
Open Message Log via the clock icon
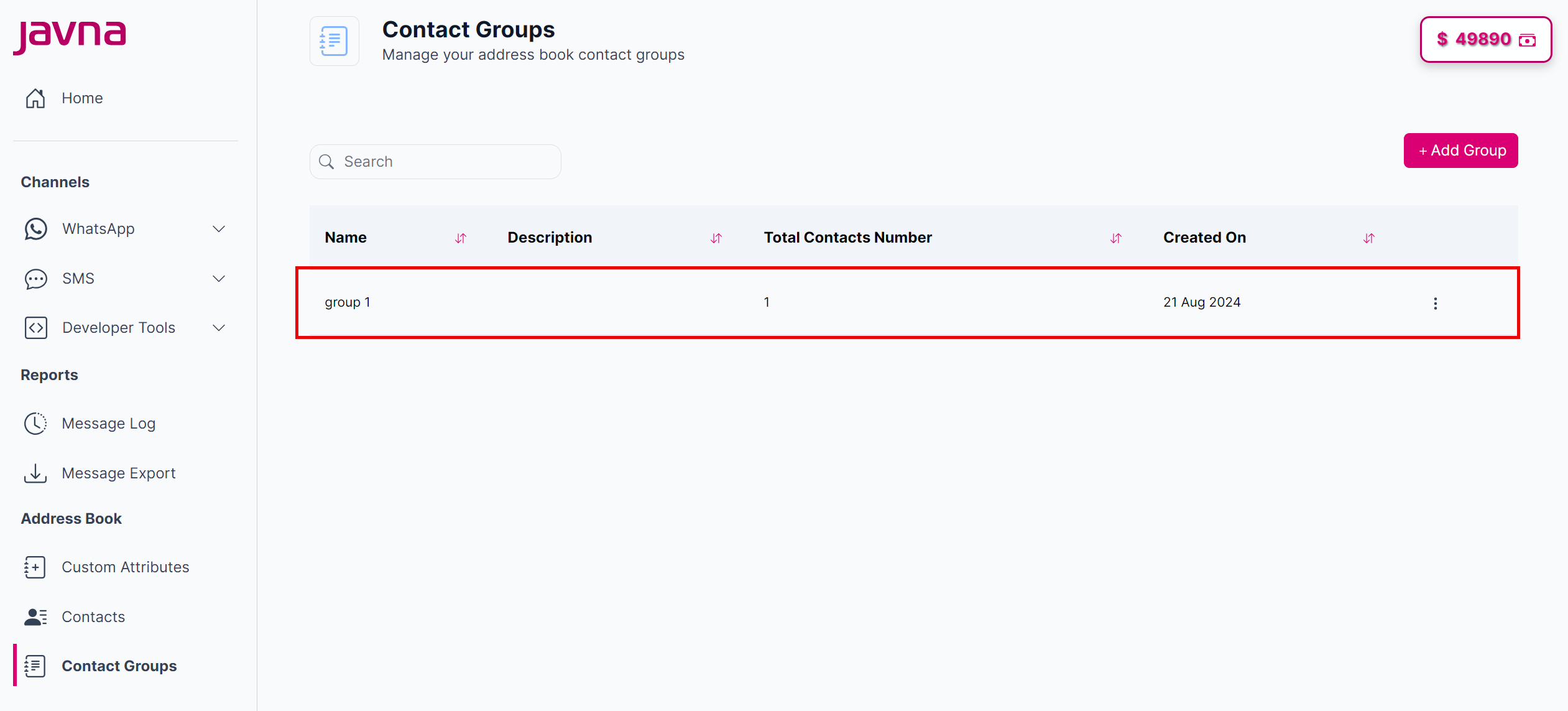(x=35, y=423)
